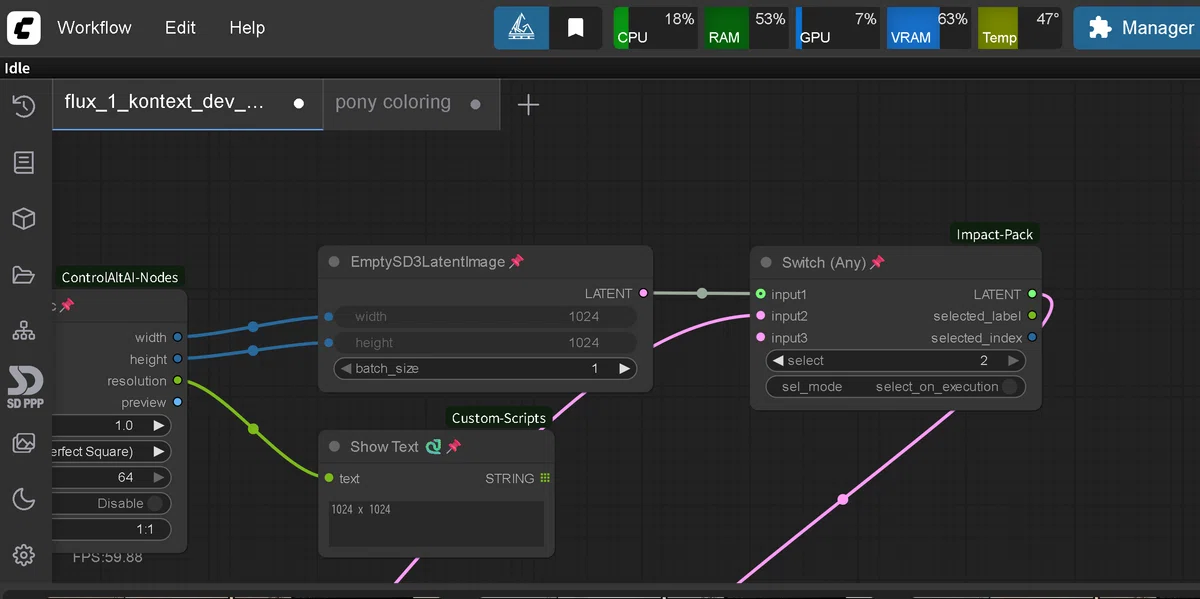Open the image gallery sidebar icon
This screenshot has width=1200, height=599.
click(x=24, y=443)
